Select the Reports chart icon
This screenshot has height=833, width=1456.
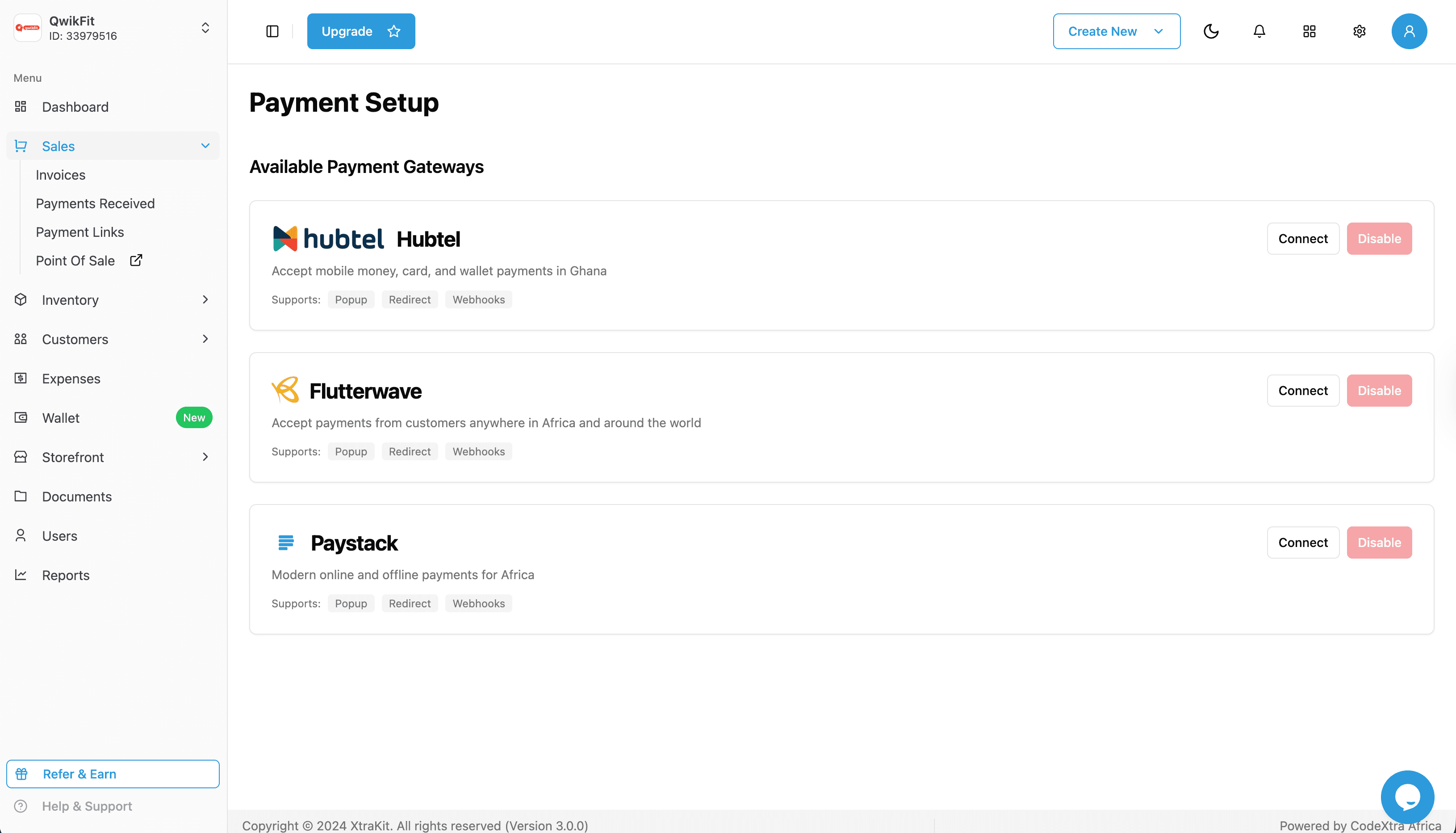point(21,574)
